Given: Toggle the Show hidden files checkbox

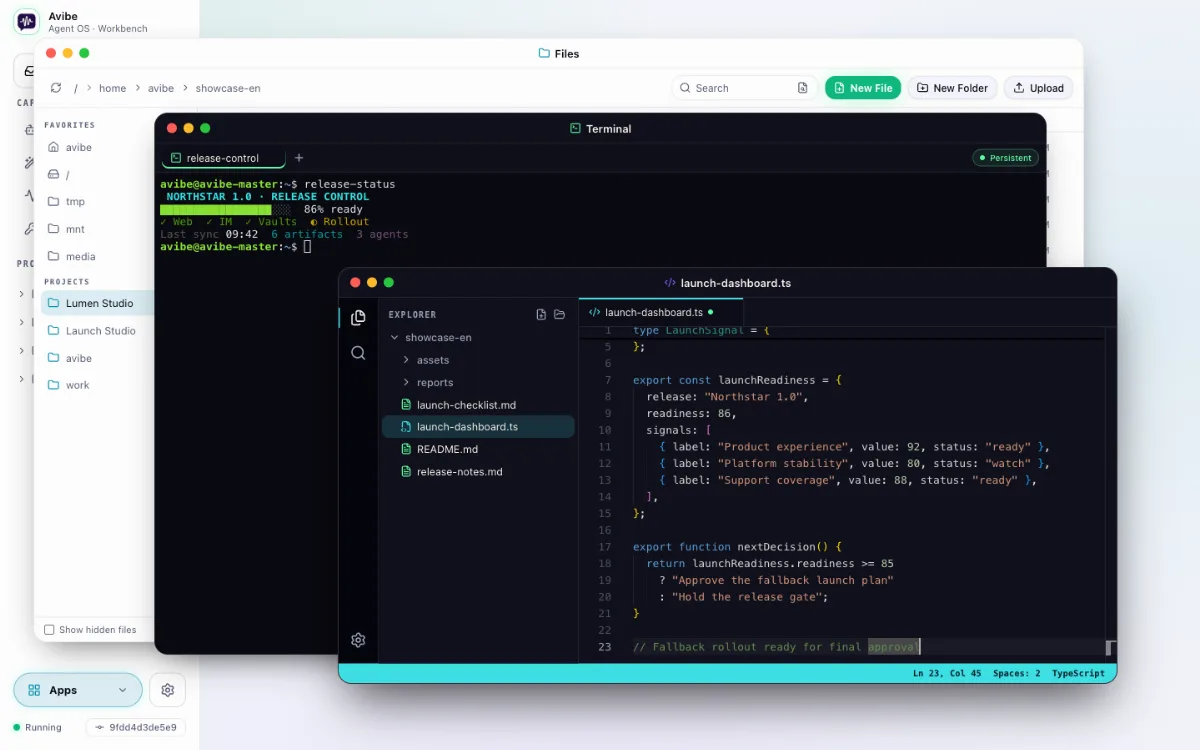Looking at the screenshot, I should tap(49, 630).
